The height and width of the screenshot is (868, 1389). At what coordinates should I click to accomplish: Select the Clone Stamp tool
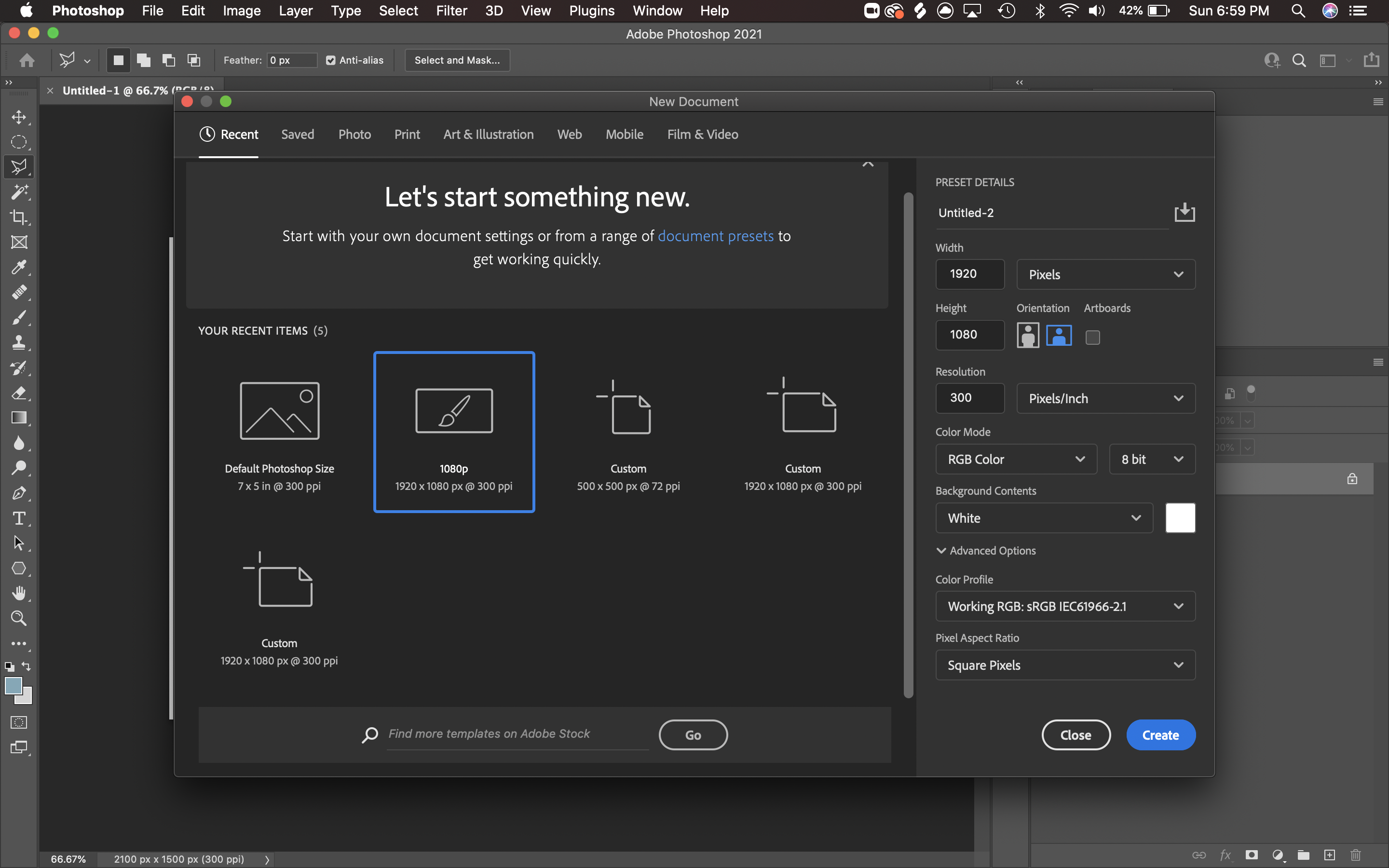click(x=19, y=343)
